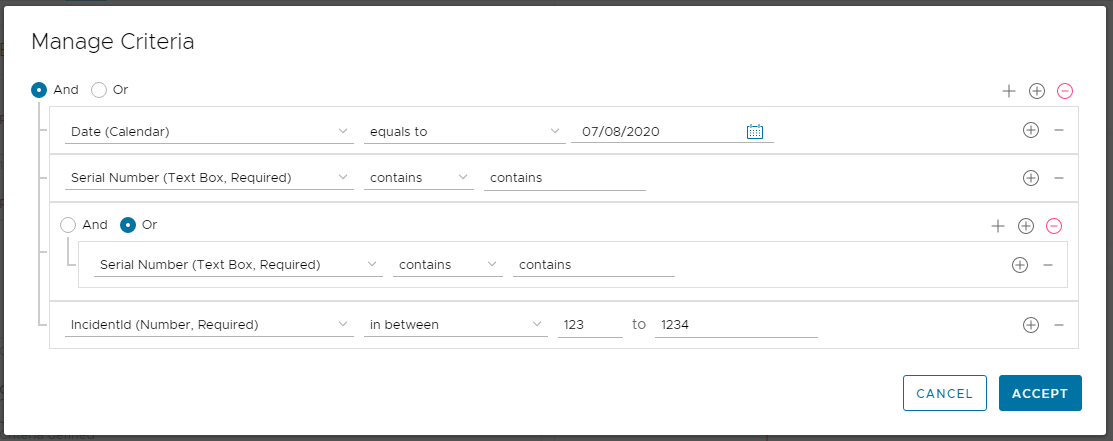The height and width of the screenshot is (441, 1113).
Task: Open the 'in between' operator dropdown
Action: [456, 325]
